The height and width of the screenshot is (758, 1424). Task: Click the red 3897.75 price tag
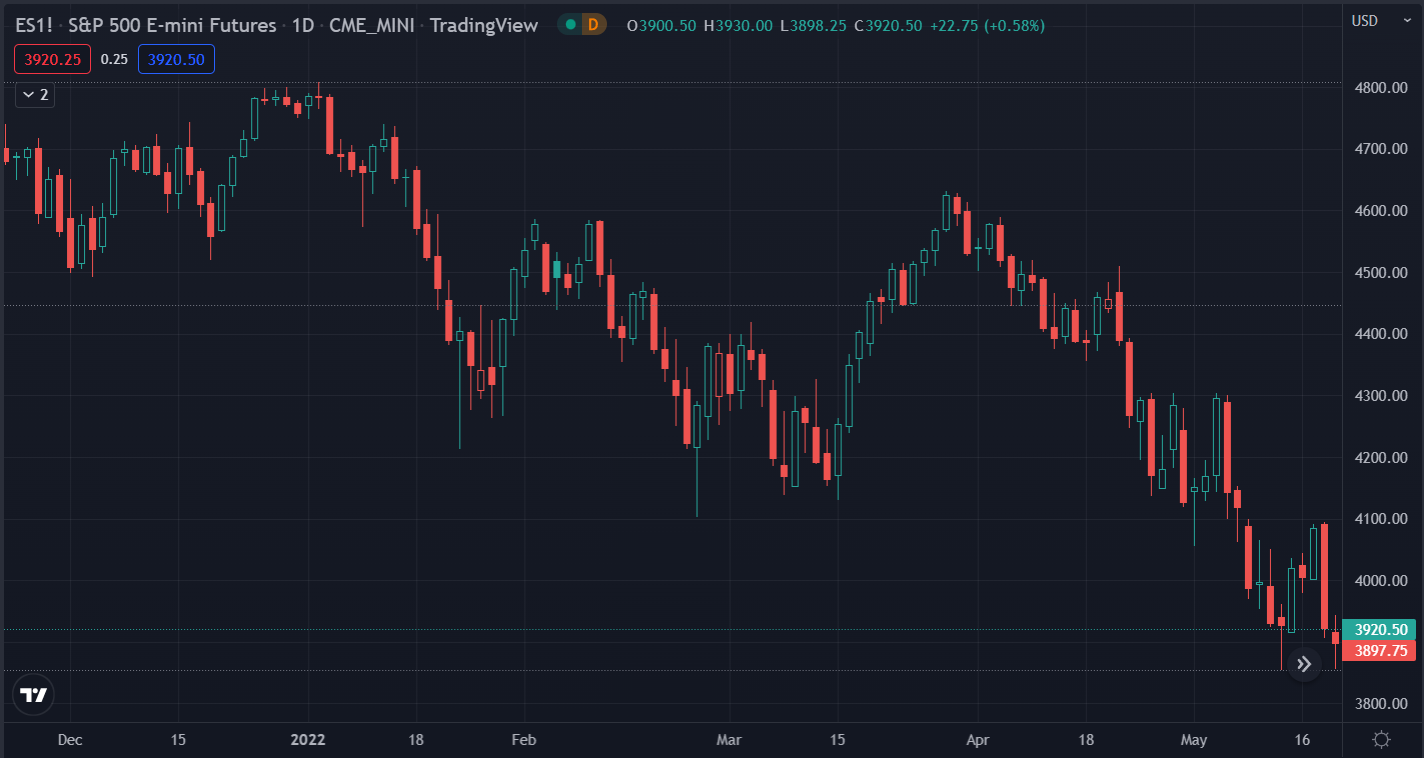[1380, 651]
